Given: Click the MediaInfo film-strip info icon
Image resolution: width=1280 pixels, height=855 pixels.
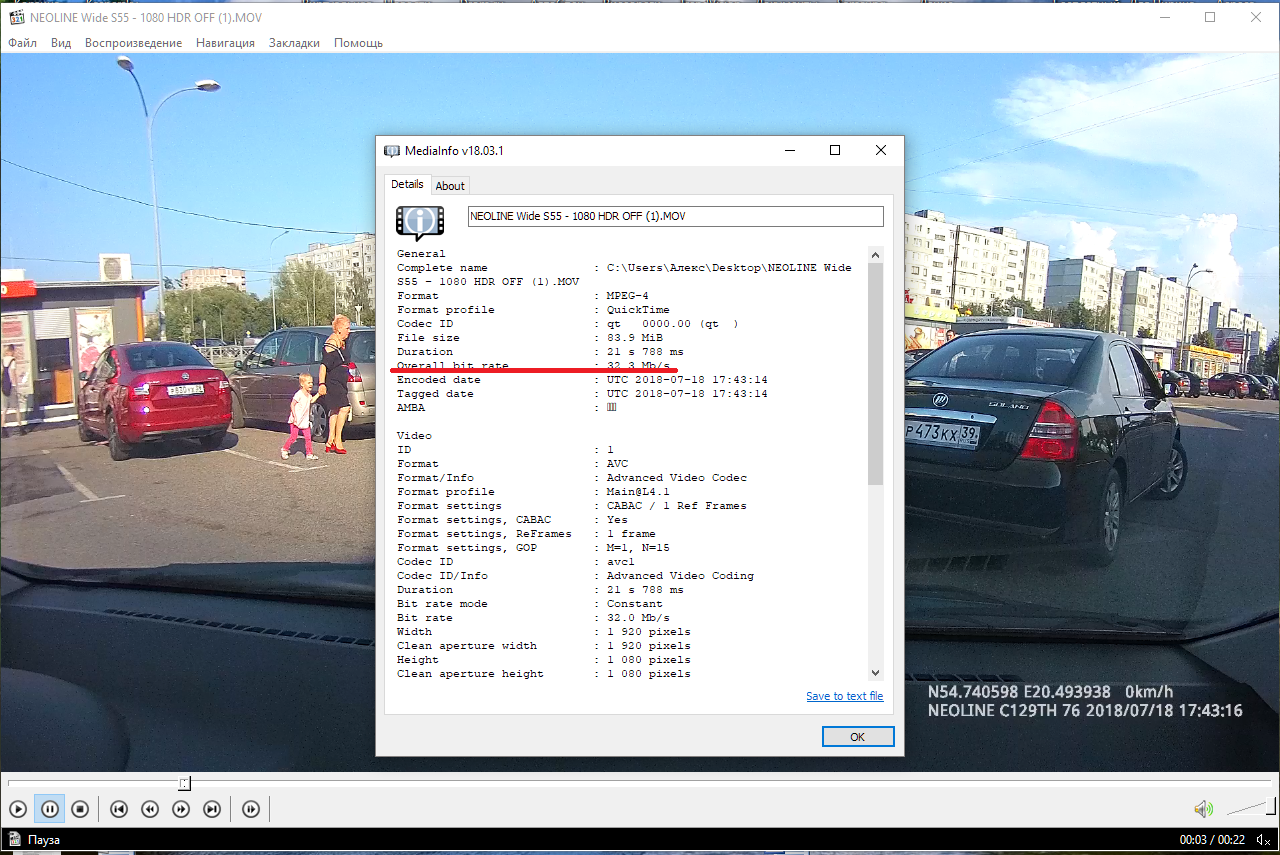Looking at the screenshot, I should (419, 222).
